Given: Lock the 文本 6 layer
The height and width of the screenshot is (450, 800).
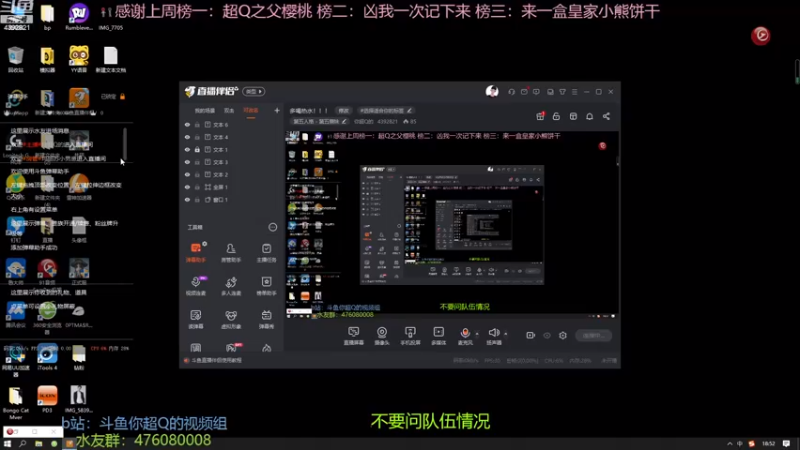Looking at the screenshot, I should click(197, 124).
